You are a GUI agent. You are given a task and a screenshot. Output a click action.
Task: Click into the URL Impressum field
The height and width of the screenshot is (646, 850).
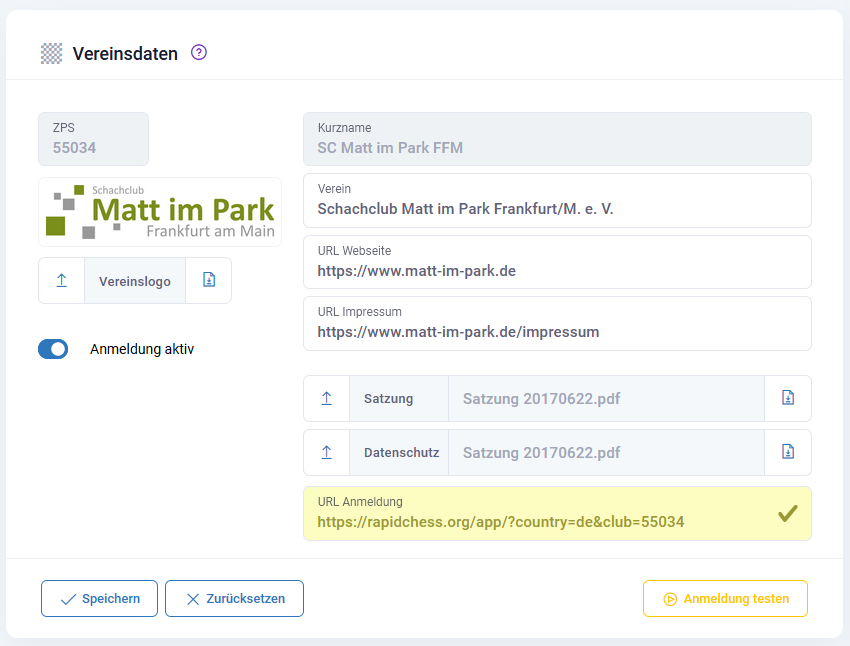557,332
